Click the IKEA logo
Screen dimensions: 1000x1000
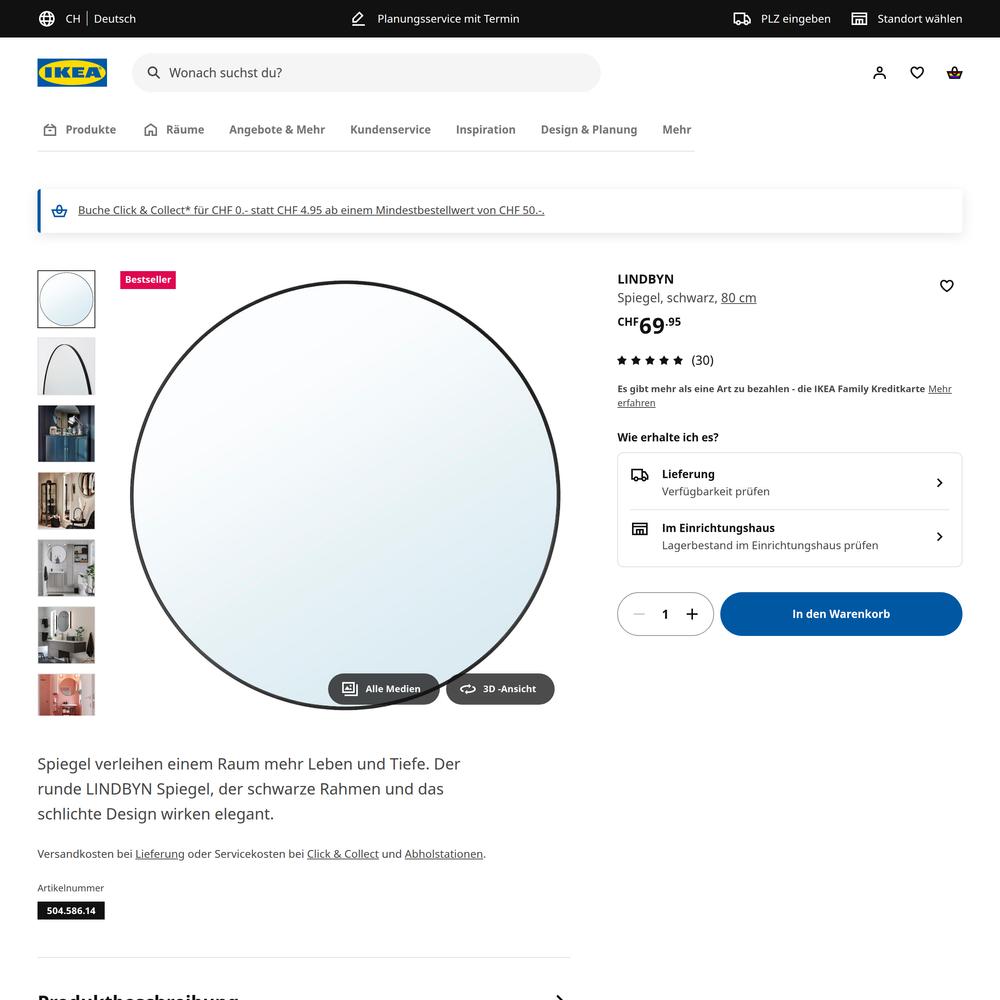(72, 73)
